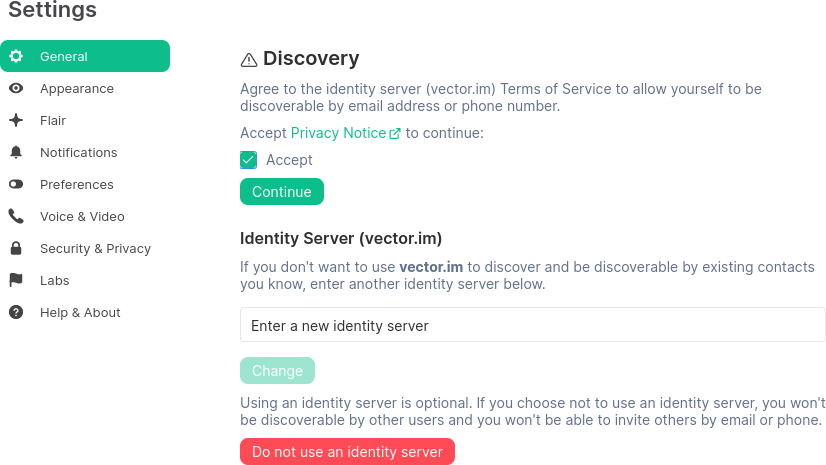Screen dimensions: 826x465
Task: Click the Help & About question icon
Action: tap(16, 312)
